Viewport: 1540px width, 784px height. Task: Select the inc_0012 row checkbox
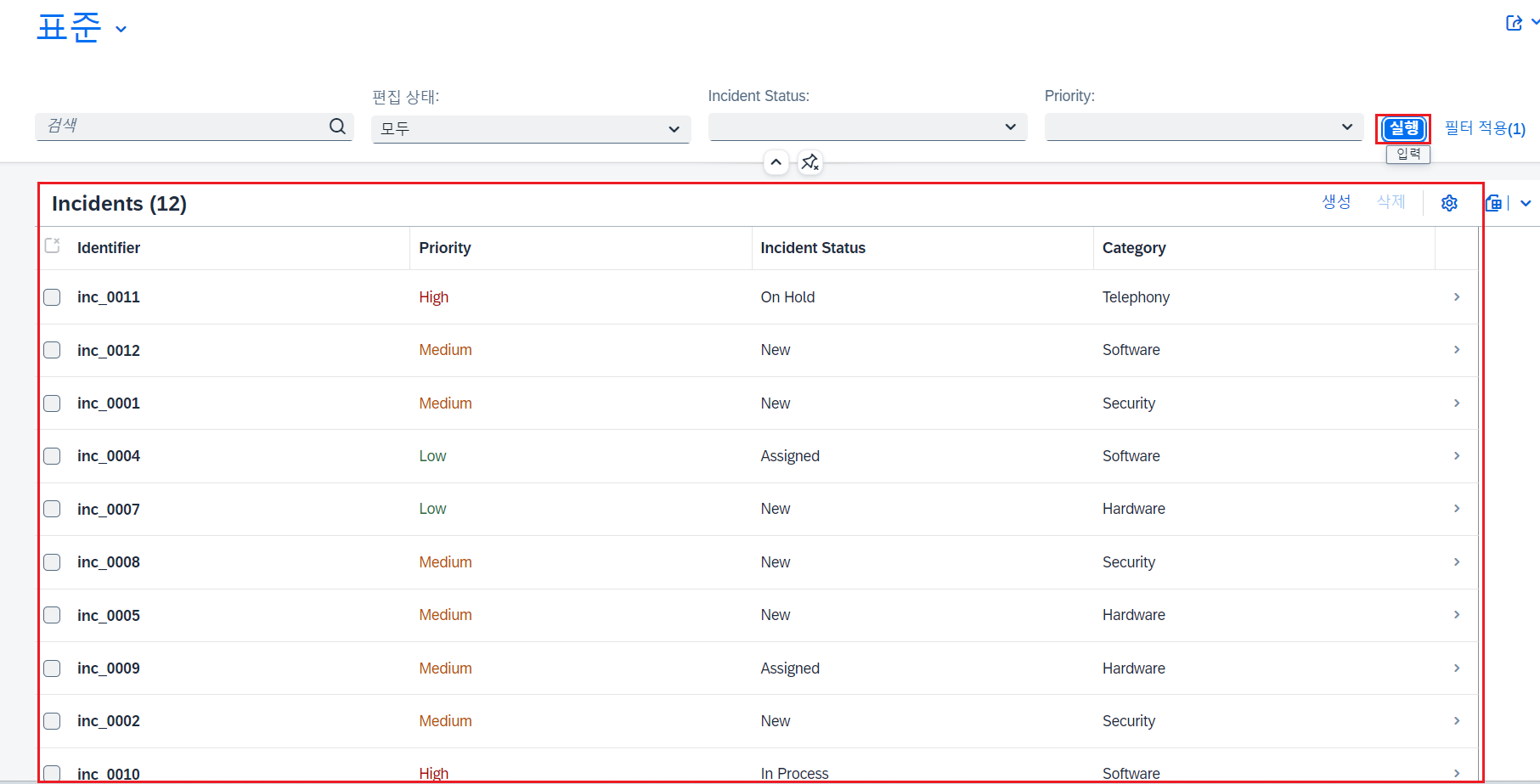(52, 350)
